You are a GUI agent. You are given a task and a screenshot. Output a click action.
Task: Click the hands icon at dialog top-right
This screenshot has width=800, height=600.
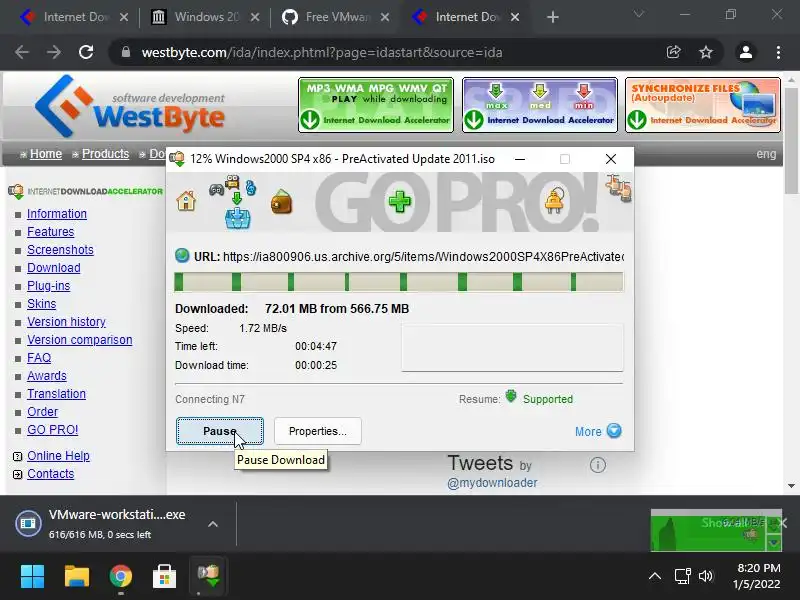(618, 188)
